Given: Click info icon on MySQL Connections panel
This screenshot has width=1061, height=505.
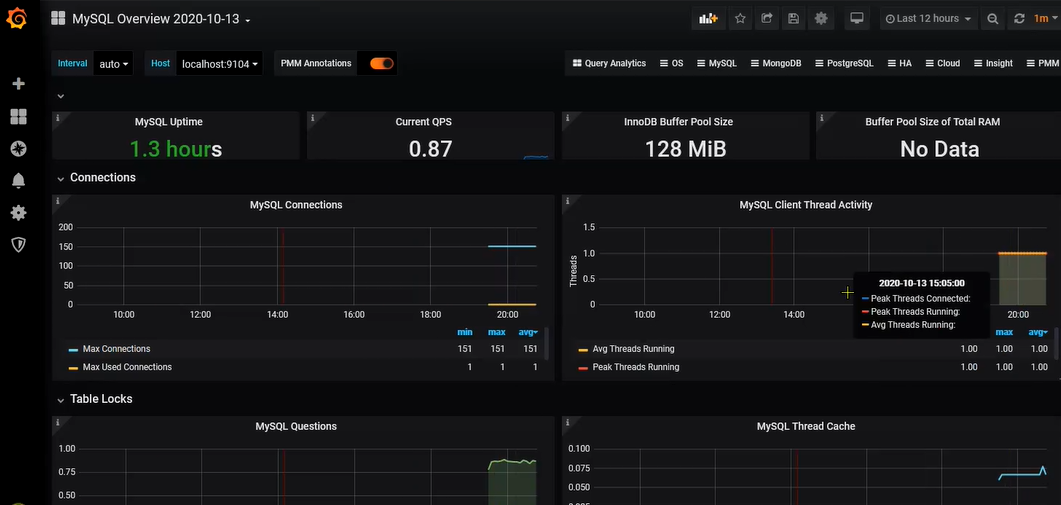Looking at the screenshot, I should pyautogui.click(x=58, y=201).
